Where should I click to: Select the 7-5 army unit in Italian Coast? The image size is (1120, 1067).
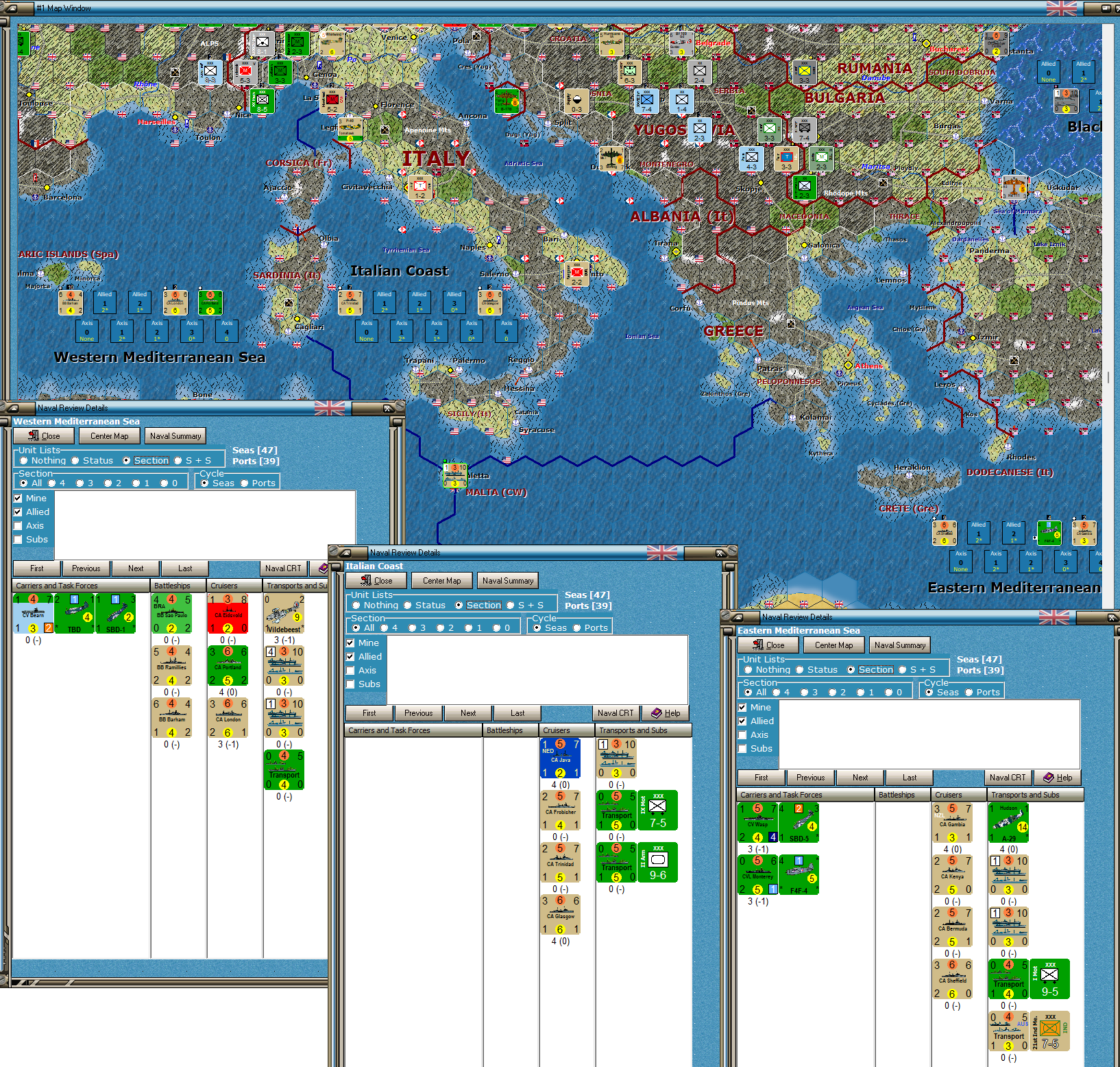pos(658,811)
